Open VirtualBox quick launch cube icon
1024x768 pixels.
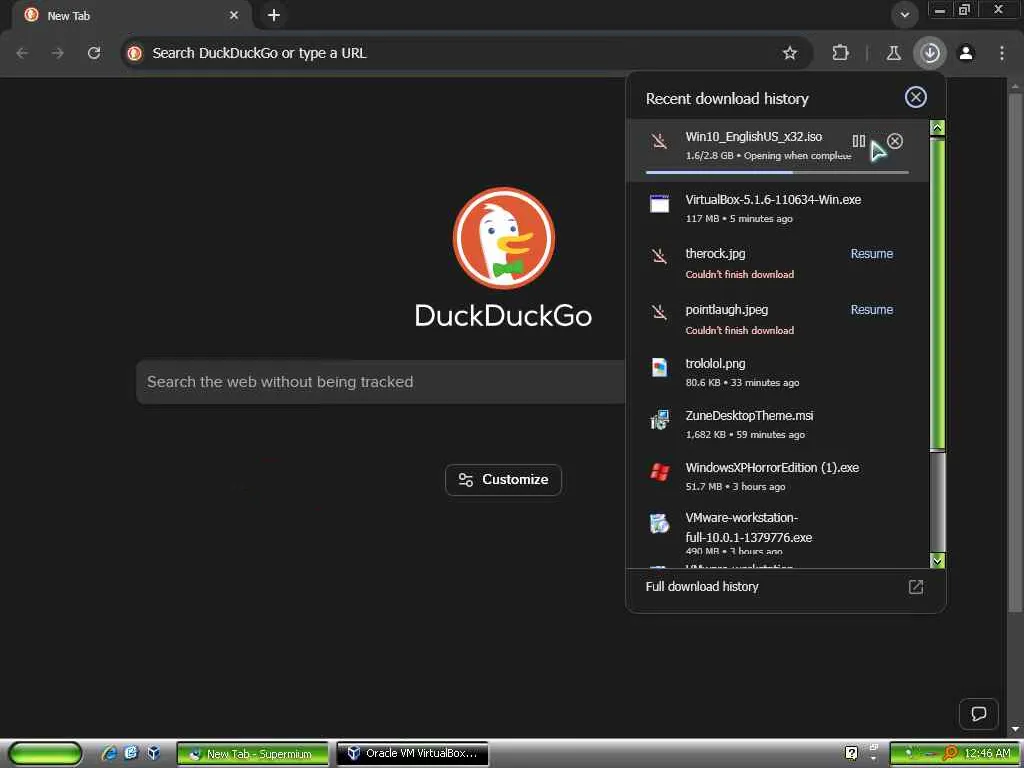click(153, 753)
